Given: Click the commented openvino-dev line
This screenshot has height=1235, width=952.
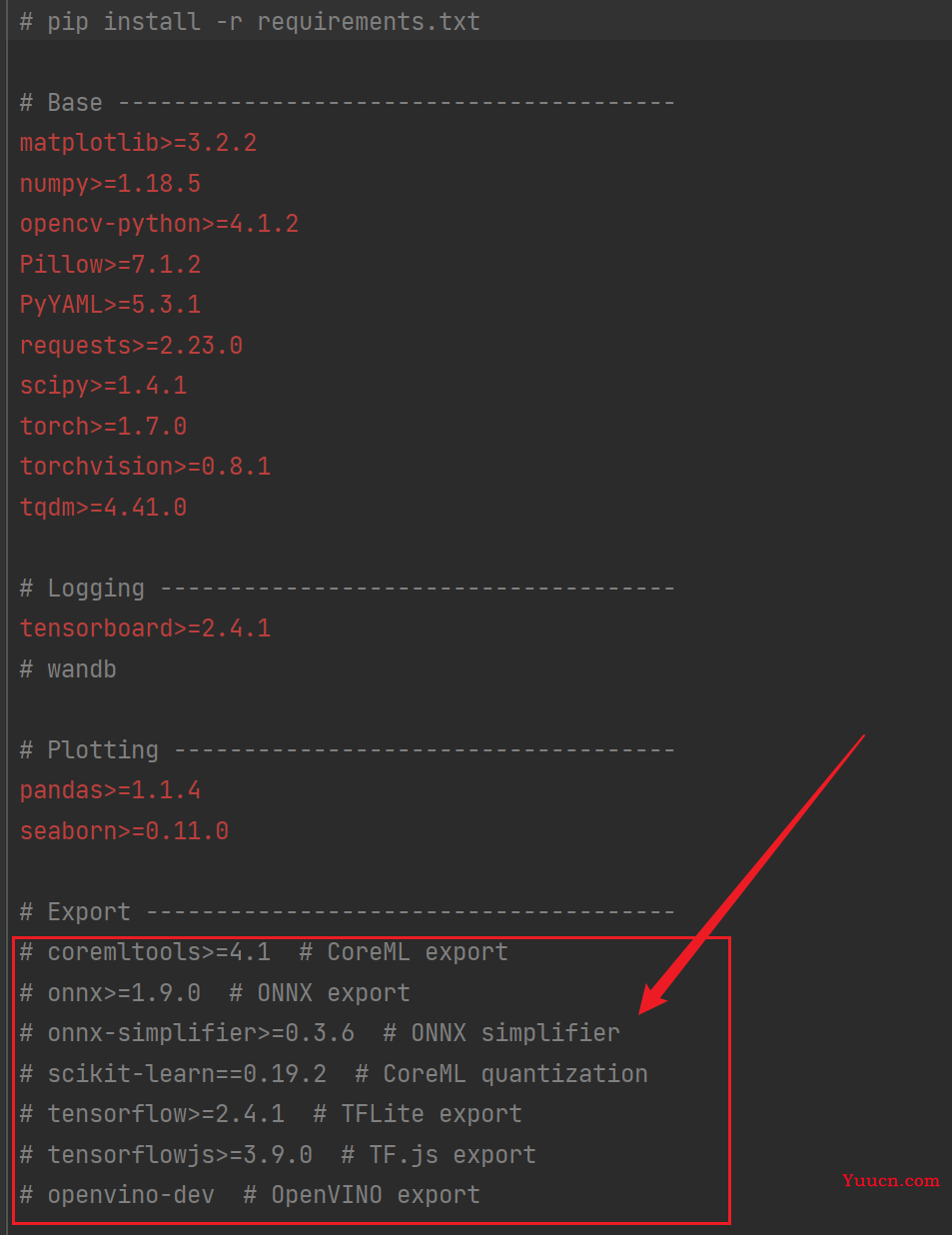Looking at the screenshot, I should click(250, 1195).
